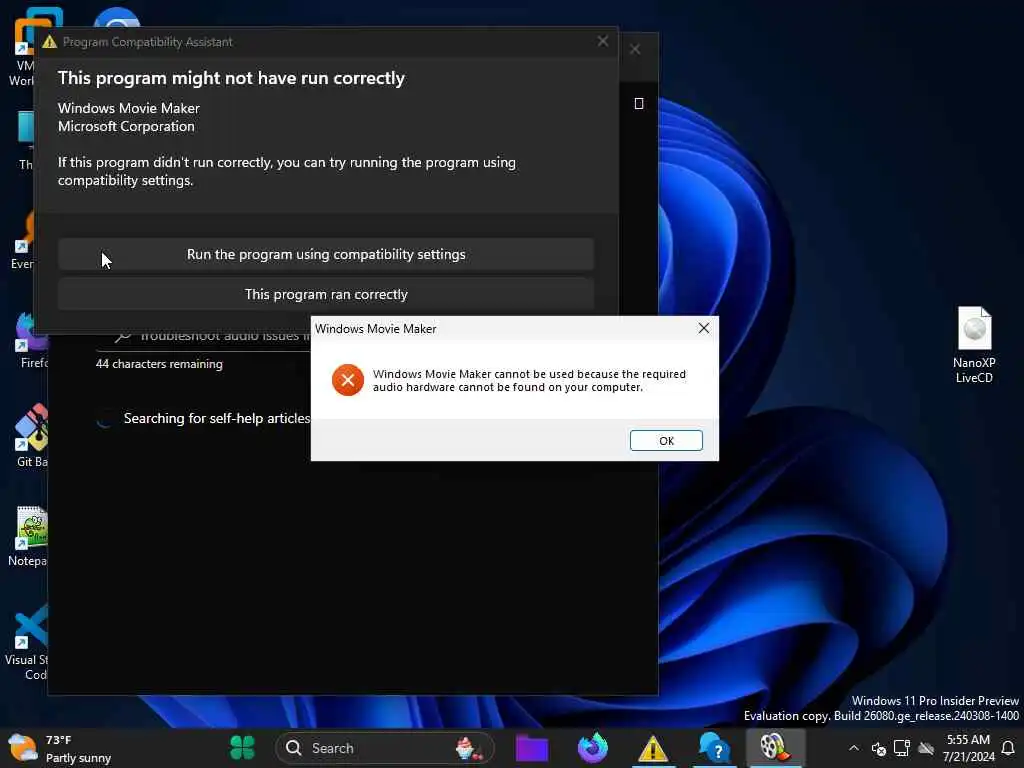Screen dimensions: 1024x768
Task: Run the program using compatibility settings
Action: click(326, 254)
